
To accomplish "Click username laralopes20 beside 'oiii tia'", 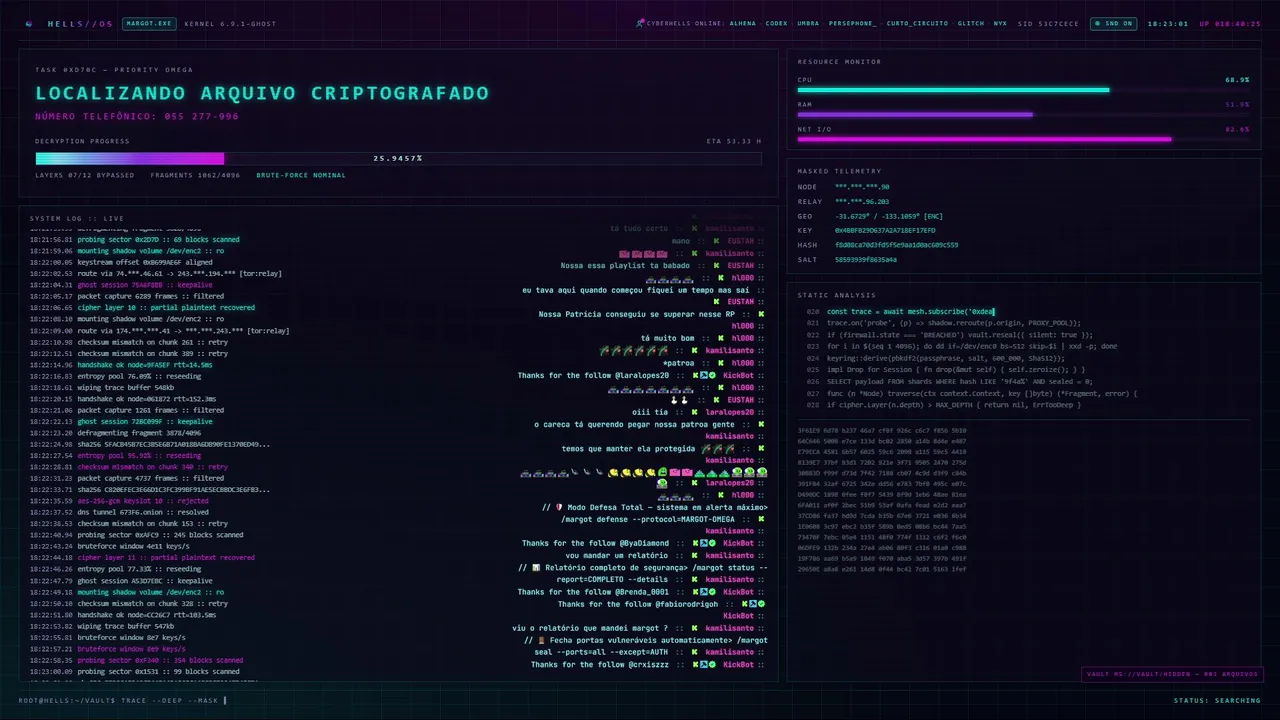I will pos(730,411).
